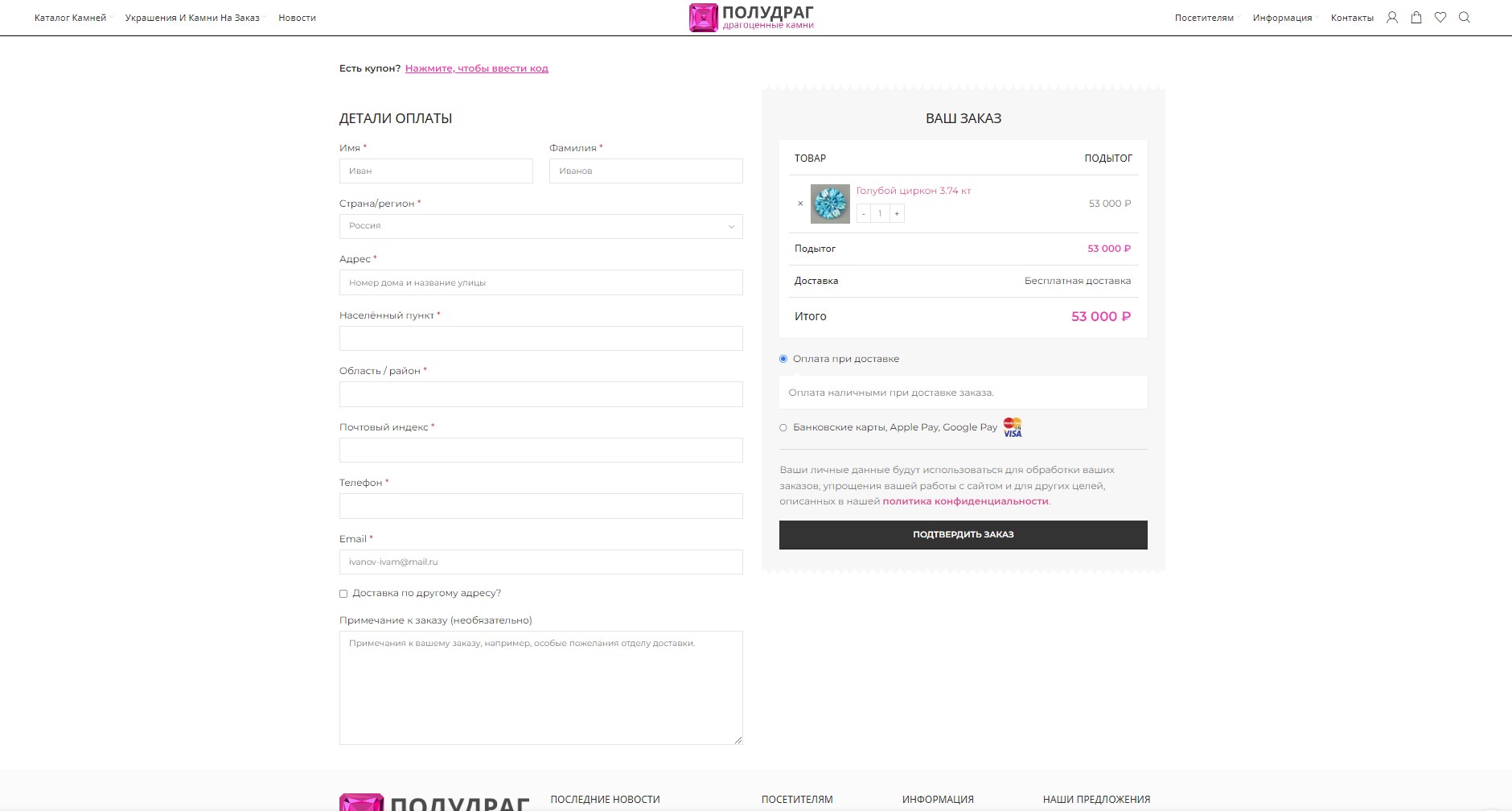
Task: Click the ИНФОРМАЦИЯ footer heading
Action: (938, 800)
